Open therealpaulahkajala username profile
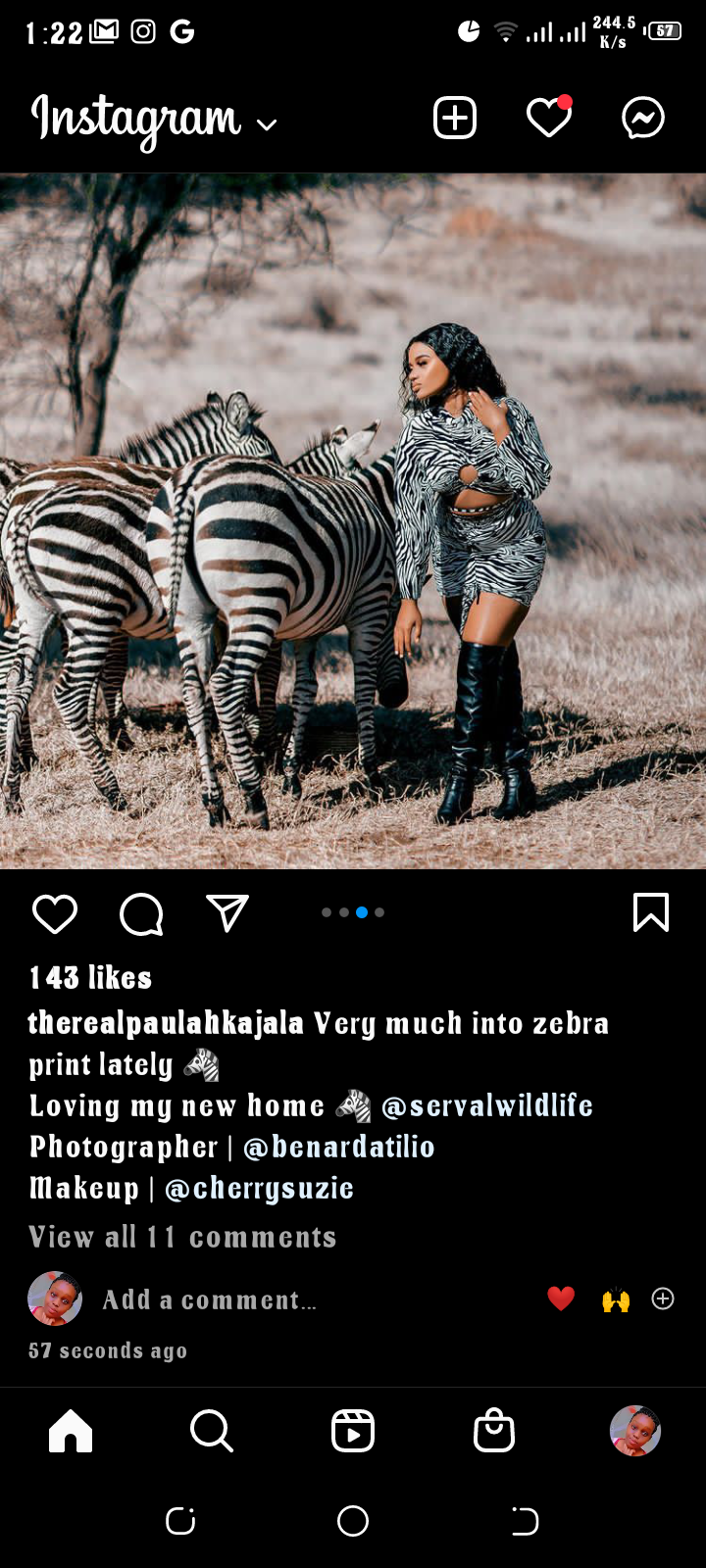 tap(166, 1023)
